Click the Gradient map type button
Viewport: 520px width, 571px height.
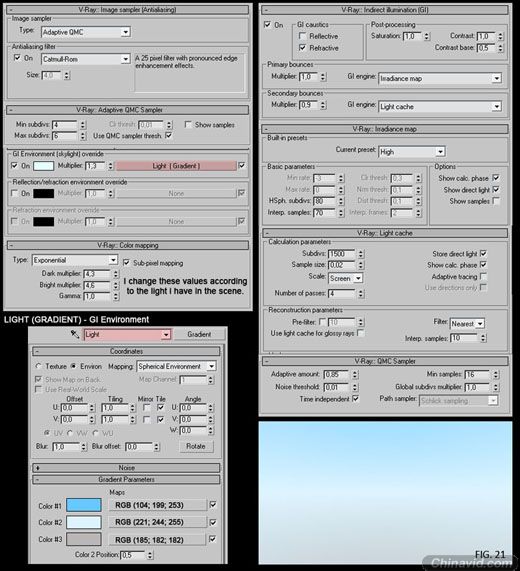[x=199, y=334]
